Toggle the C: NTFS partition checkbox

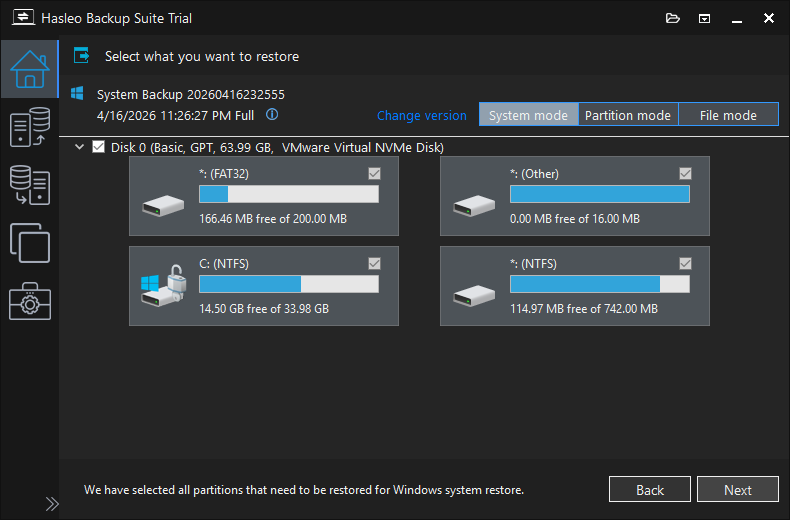[374, 264]
